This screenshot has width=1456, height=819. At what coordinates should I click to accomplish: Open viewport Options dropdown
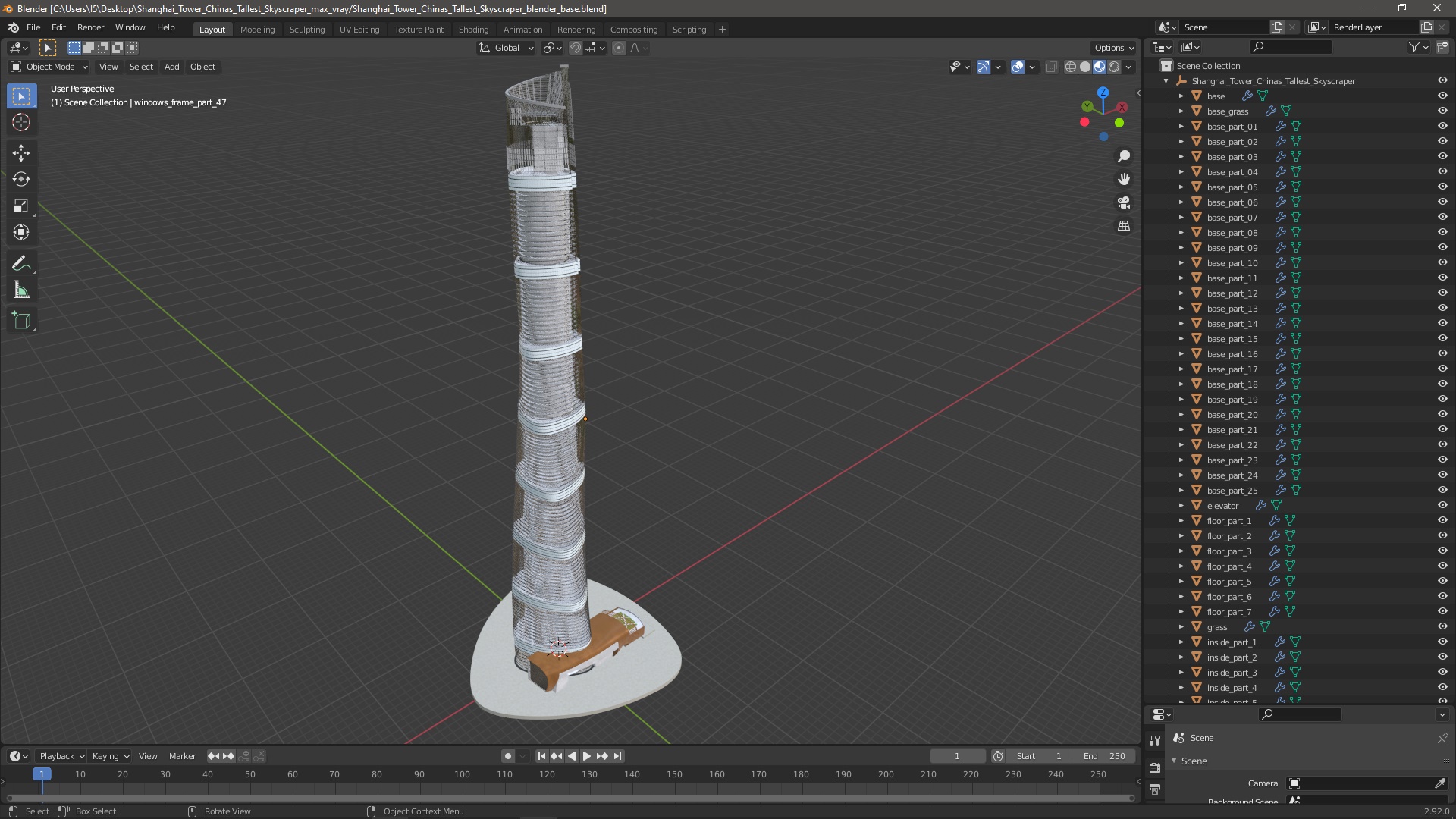pos(1113,48)
